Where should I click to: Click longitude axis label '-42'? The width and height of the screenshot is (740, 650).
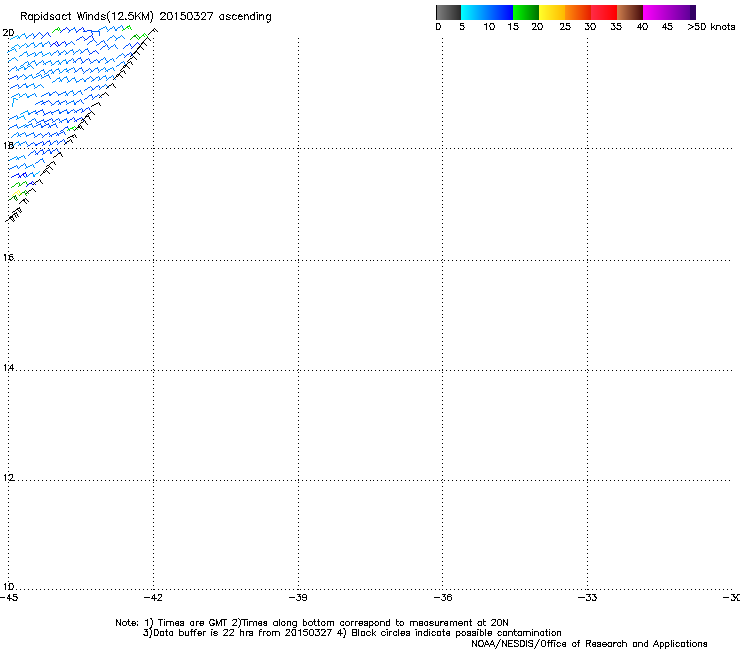tap(153, 598)
